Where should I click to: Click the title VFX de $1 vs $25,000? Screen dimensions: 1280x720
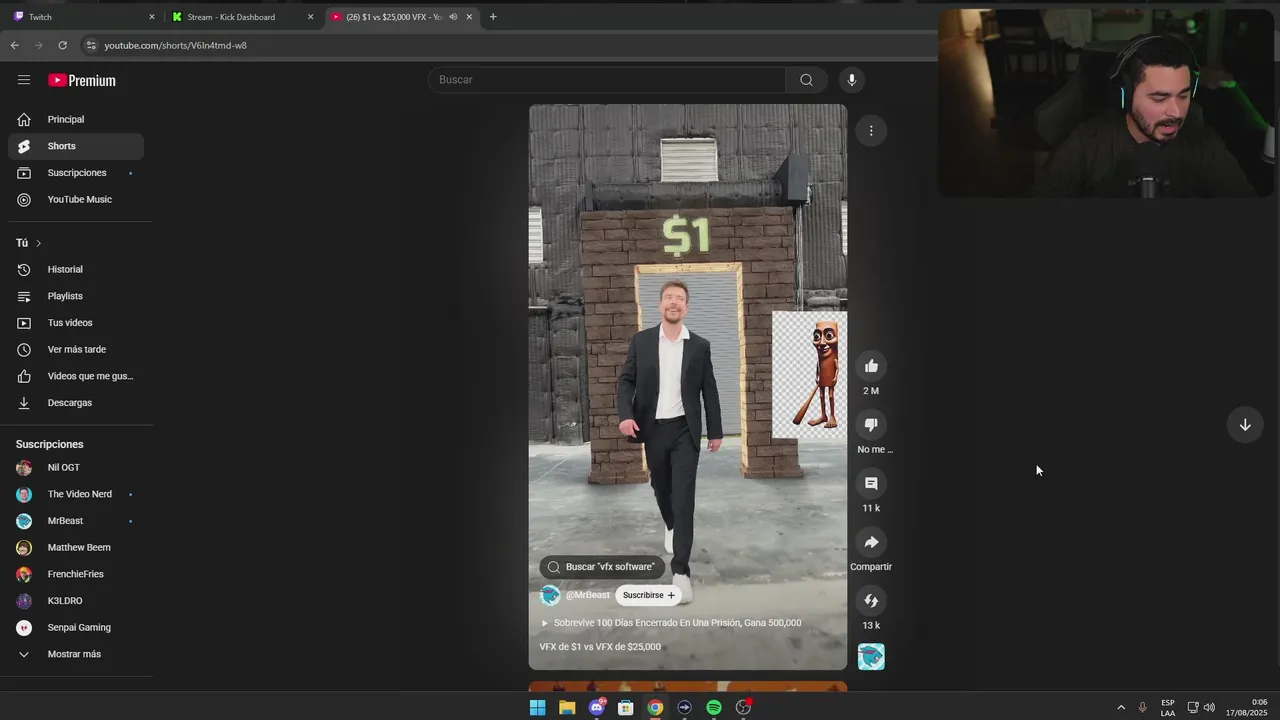click(600, 647)
